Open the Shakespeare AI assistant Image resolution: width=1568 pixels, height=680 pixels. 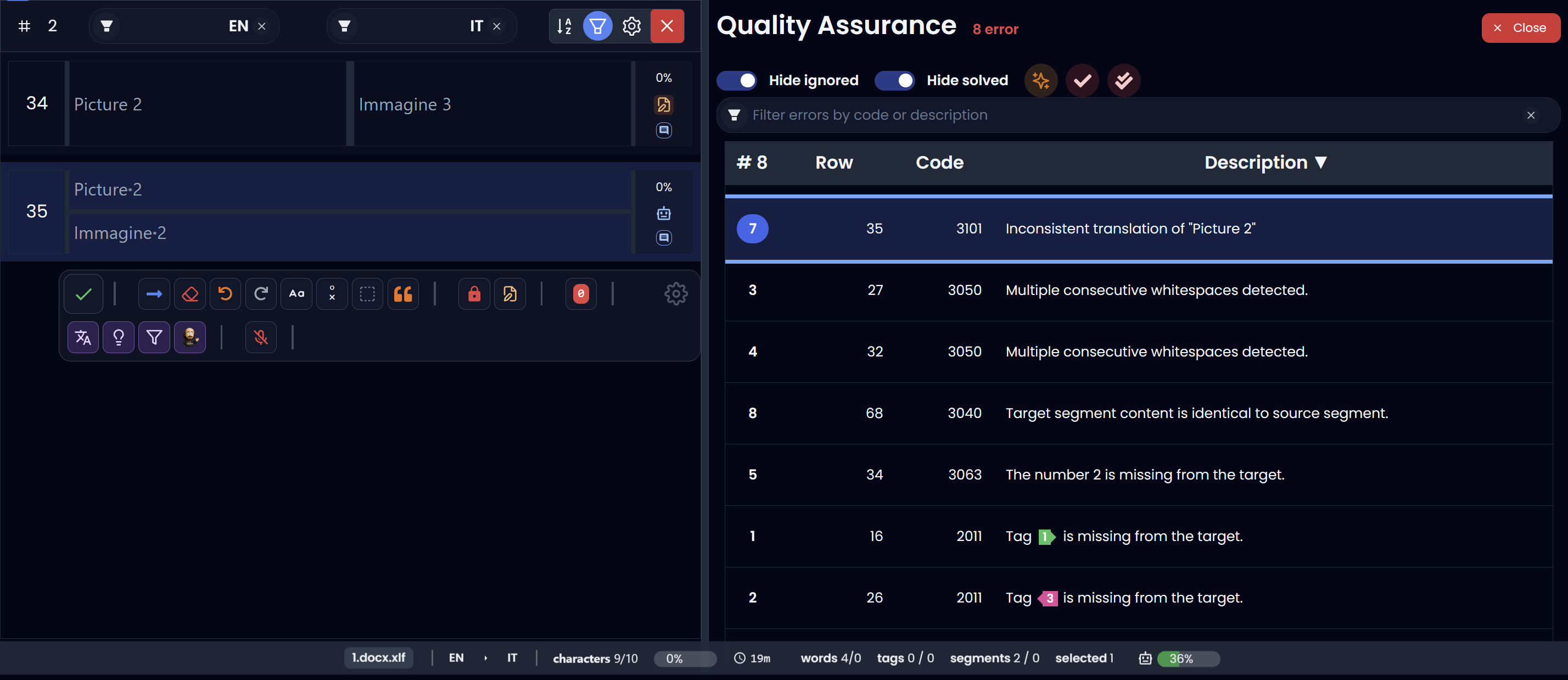point(189,337)
